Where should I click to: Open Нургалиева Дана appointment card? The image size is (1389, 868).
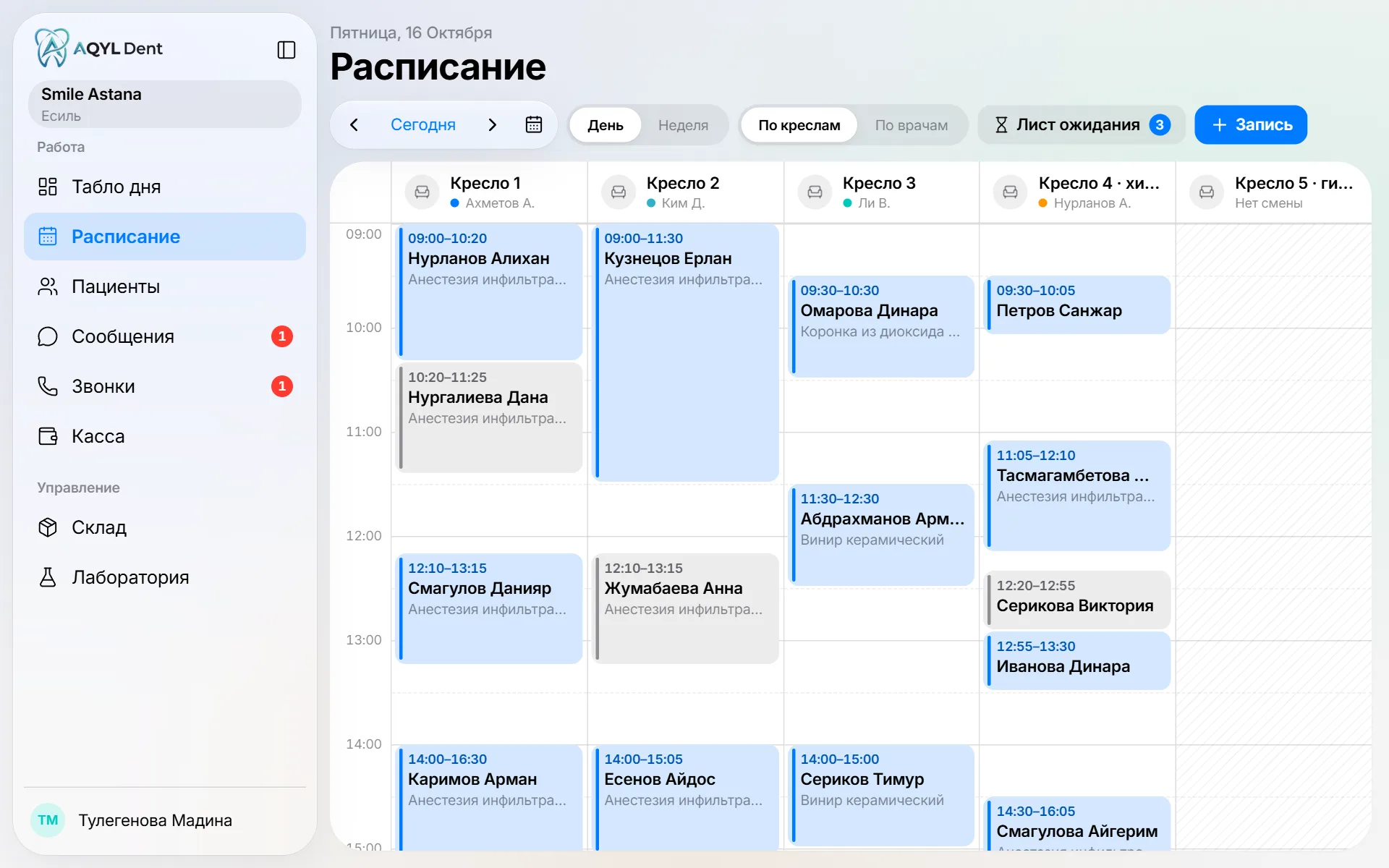(x=490, y=418)
